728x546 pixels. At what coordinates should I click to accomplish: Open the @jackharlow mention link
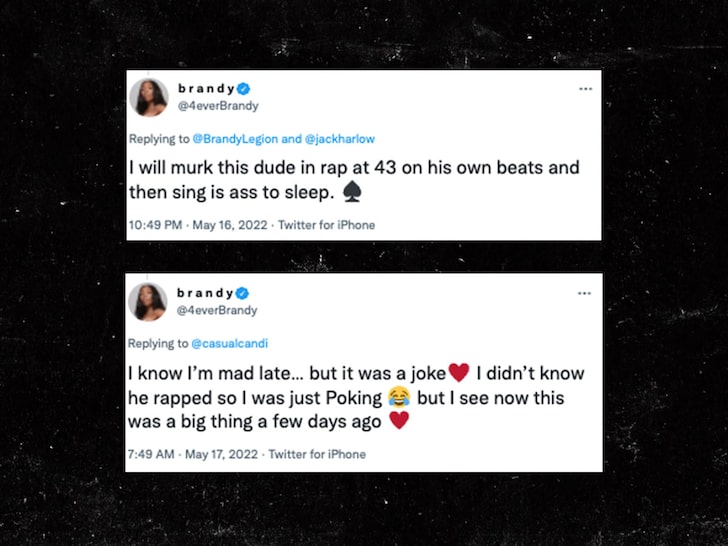coord(339,139)
